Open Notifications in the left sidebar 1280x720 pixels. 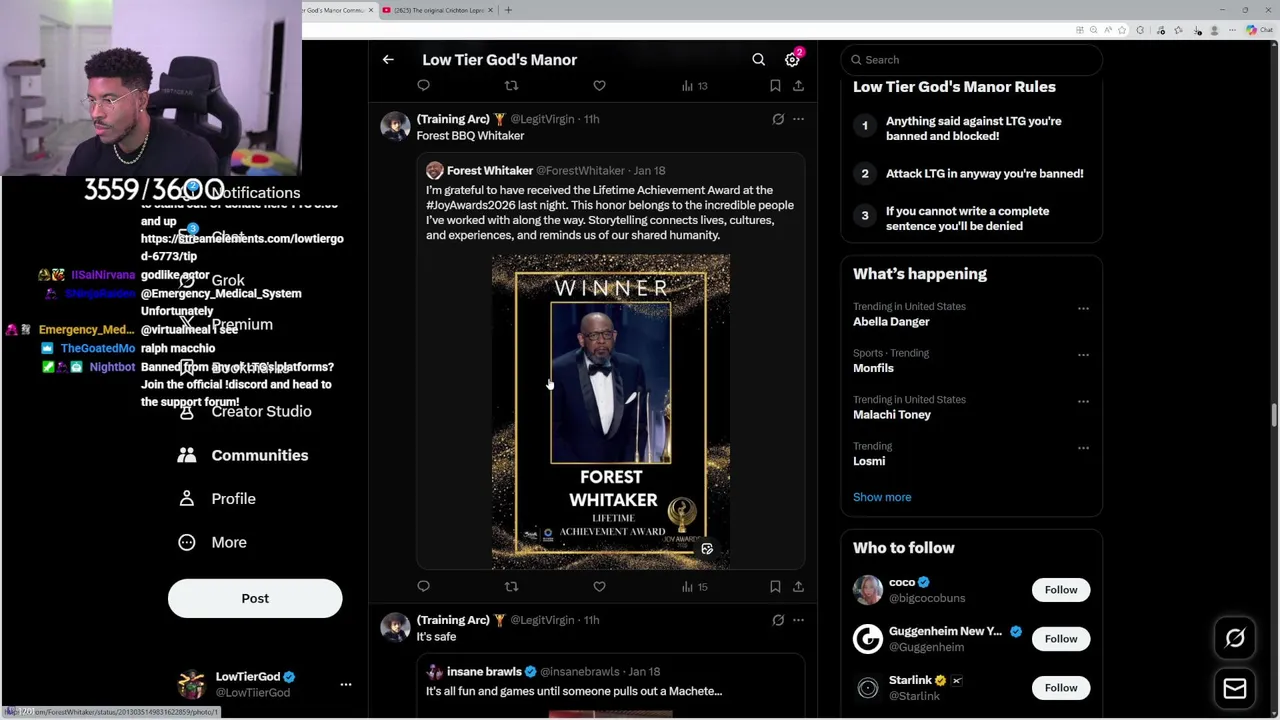(255, 193)
